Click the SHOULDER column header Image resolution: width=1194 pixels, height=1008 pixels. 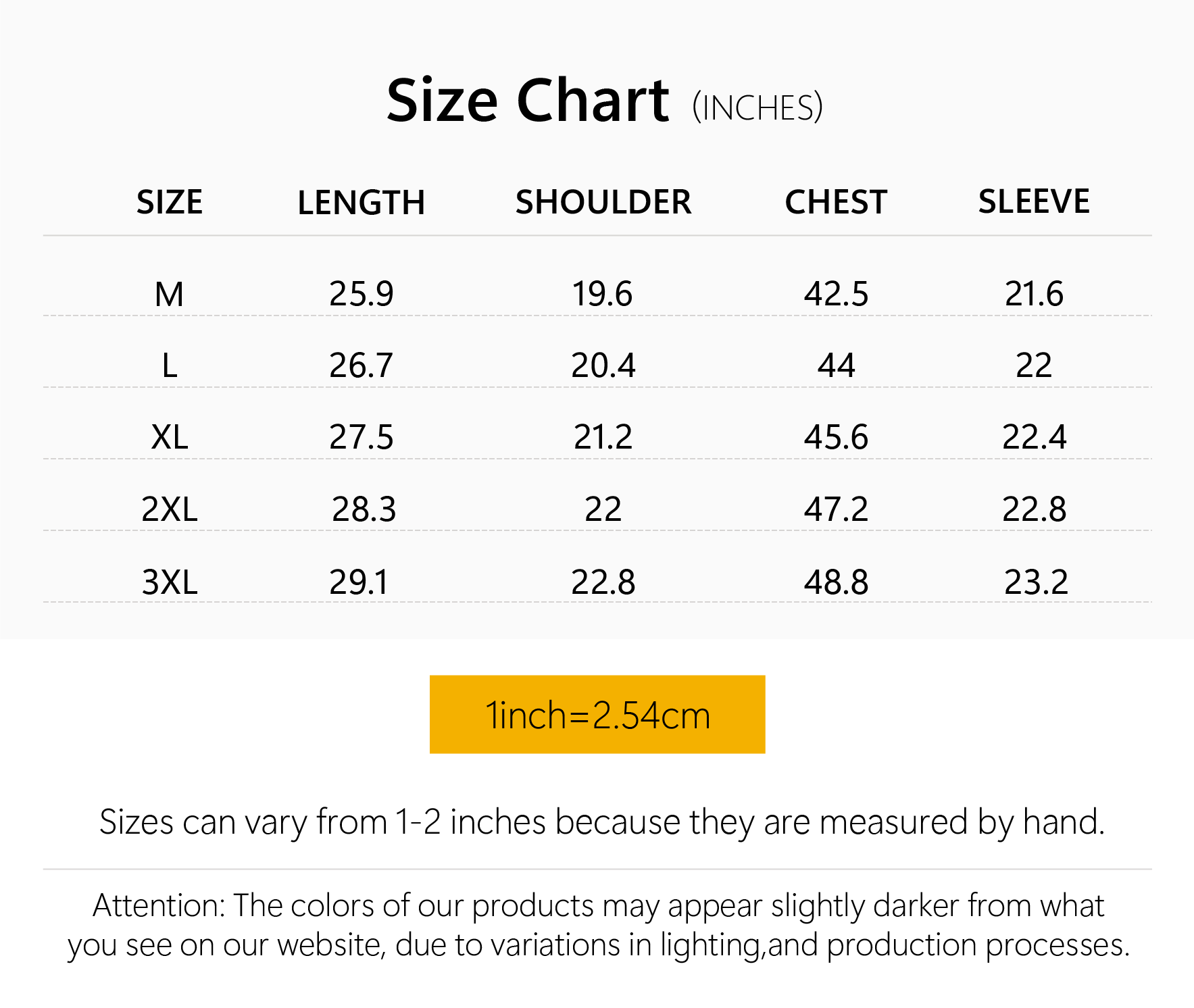pos(603,202)
